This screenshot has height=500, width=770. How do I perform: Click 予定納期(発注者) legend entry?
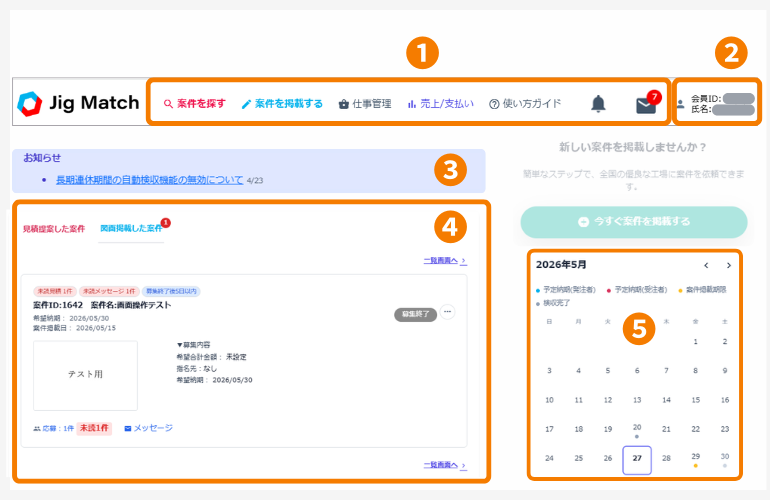pos(566,290)
